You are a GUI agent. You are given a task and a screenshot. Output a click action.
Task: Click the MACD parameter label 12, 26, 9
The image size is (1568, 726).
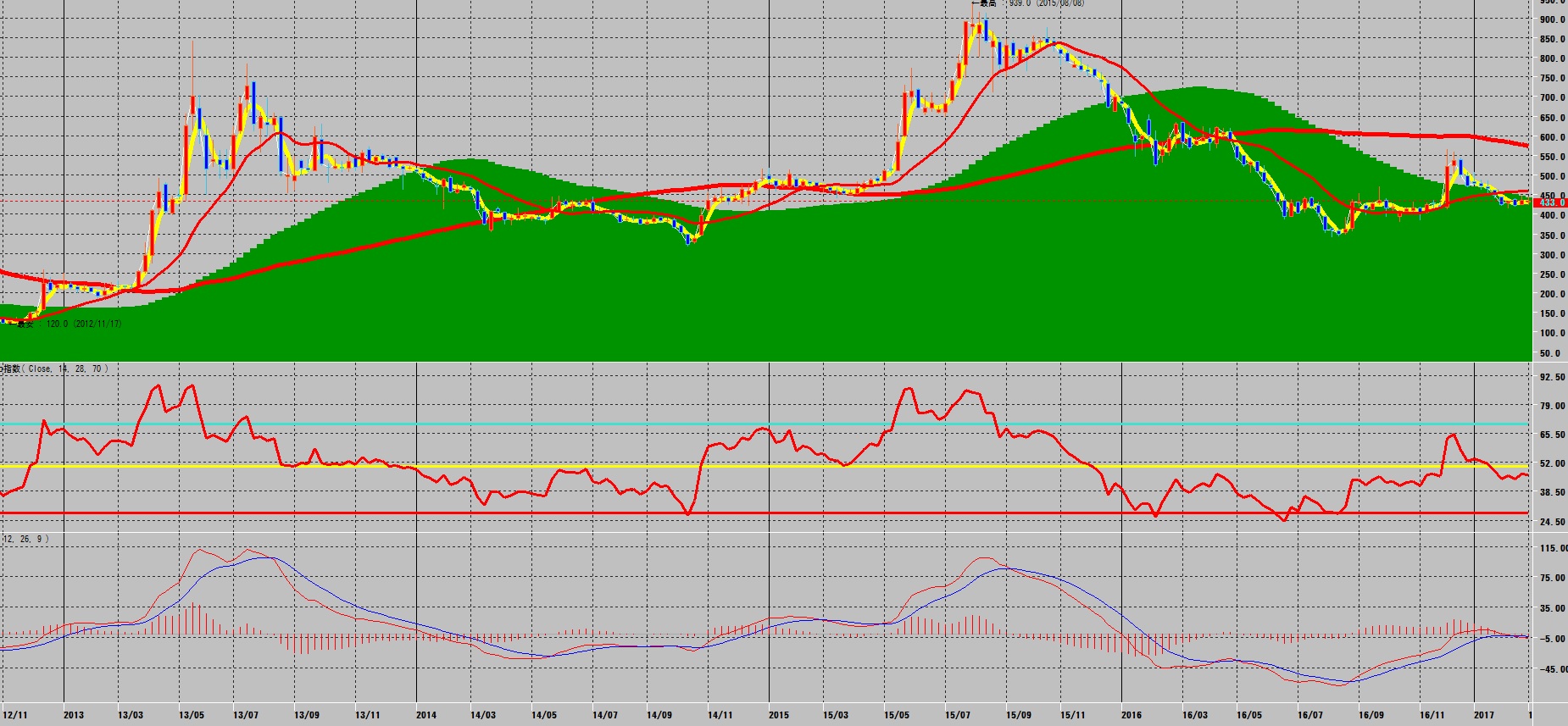[27, 539]
